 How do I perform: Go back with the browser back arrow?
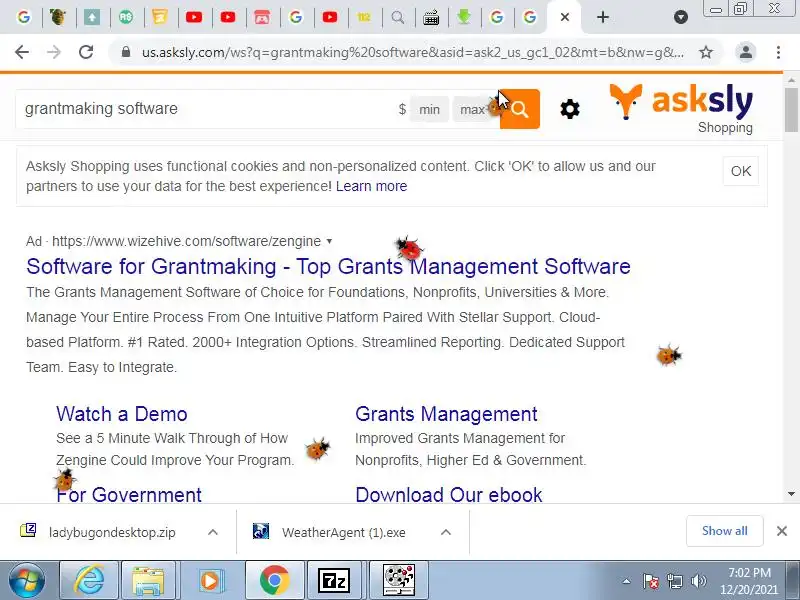click(22, 52)
